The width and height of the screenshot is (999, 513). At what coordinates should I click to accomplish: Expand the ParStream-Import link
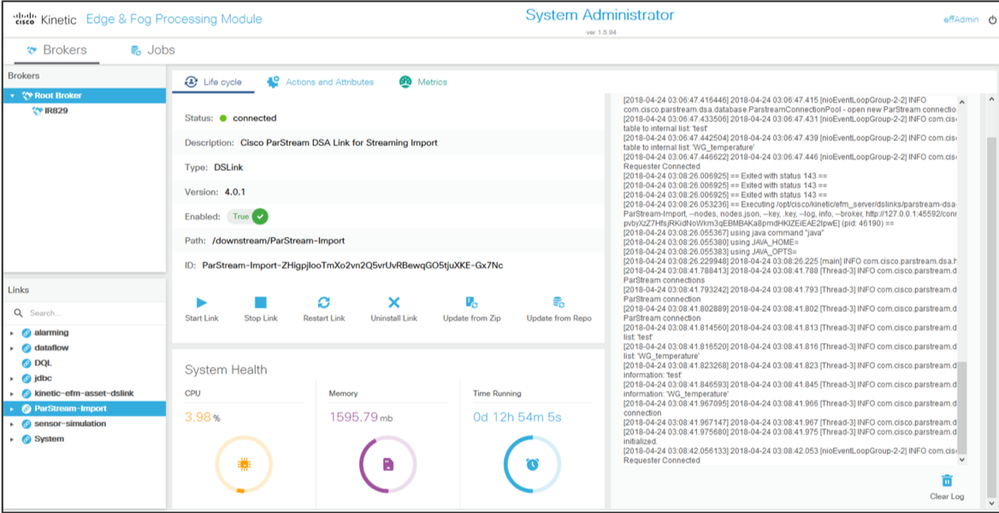pyautogui.click(x=11, y=408)
